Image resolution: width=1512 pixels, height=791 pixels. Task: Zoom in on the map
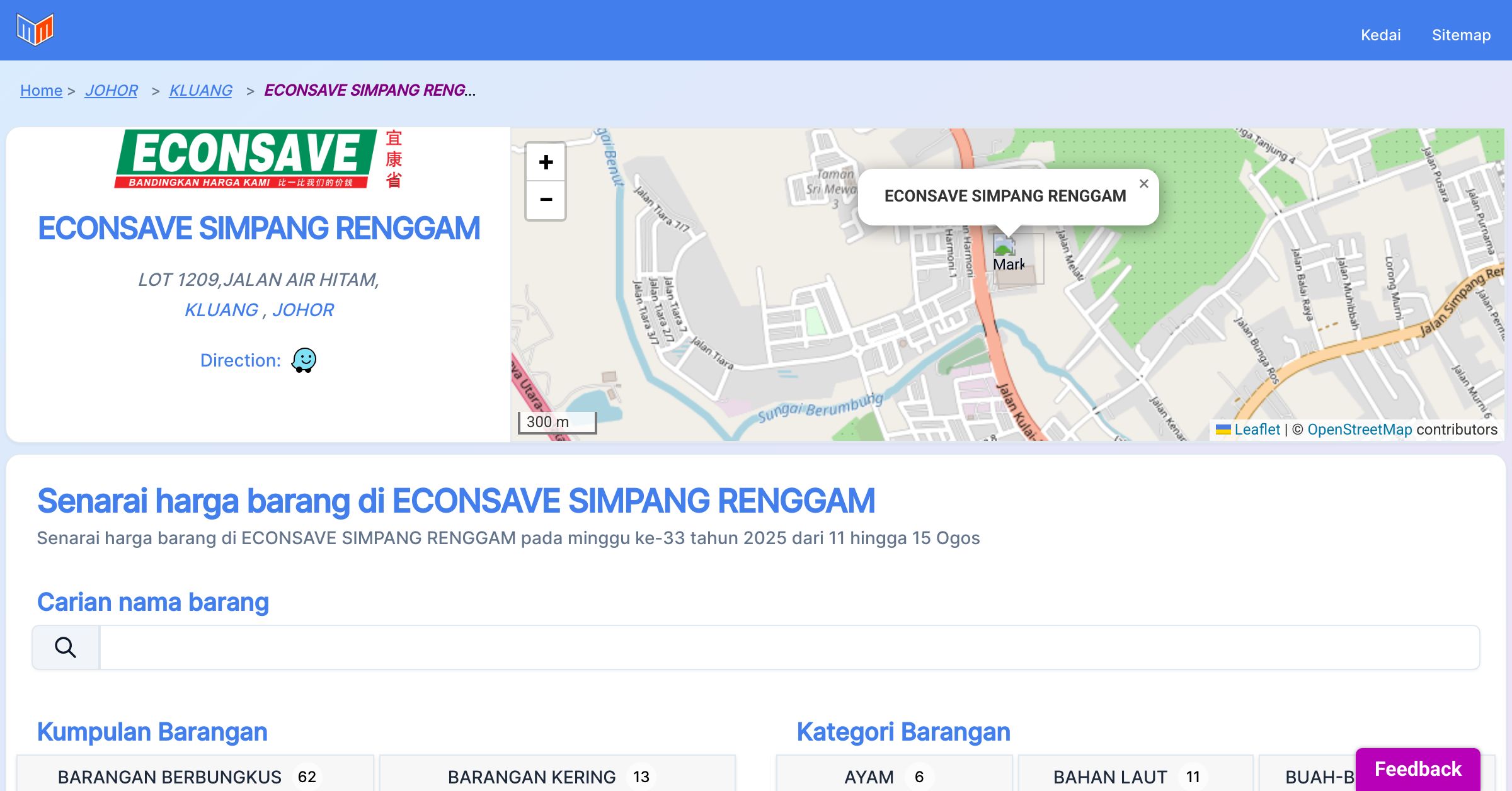(546, 162)
